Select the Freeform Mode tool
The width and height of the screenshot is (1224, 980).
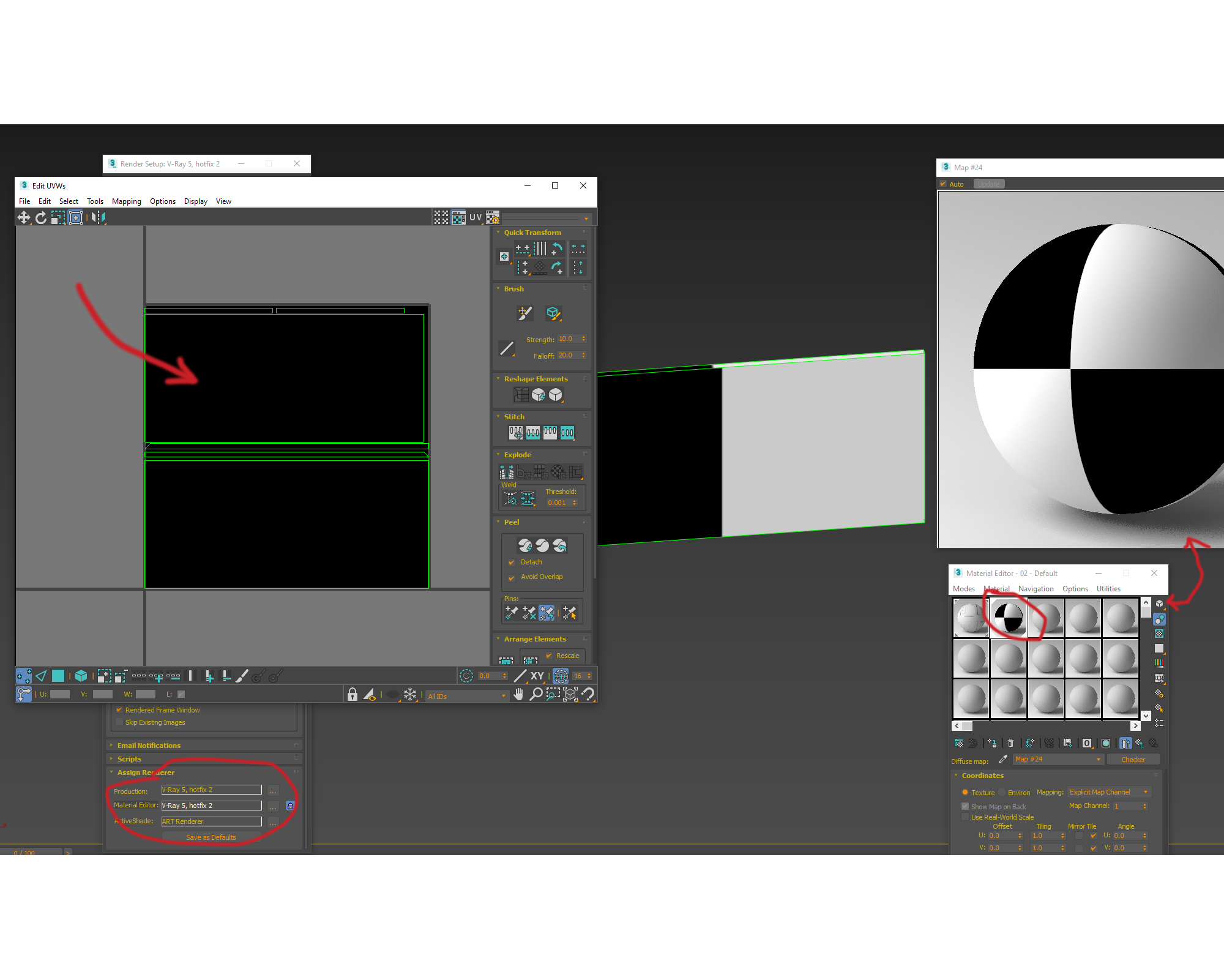pyautogui.click(x=76, y=217)
